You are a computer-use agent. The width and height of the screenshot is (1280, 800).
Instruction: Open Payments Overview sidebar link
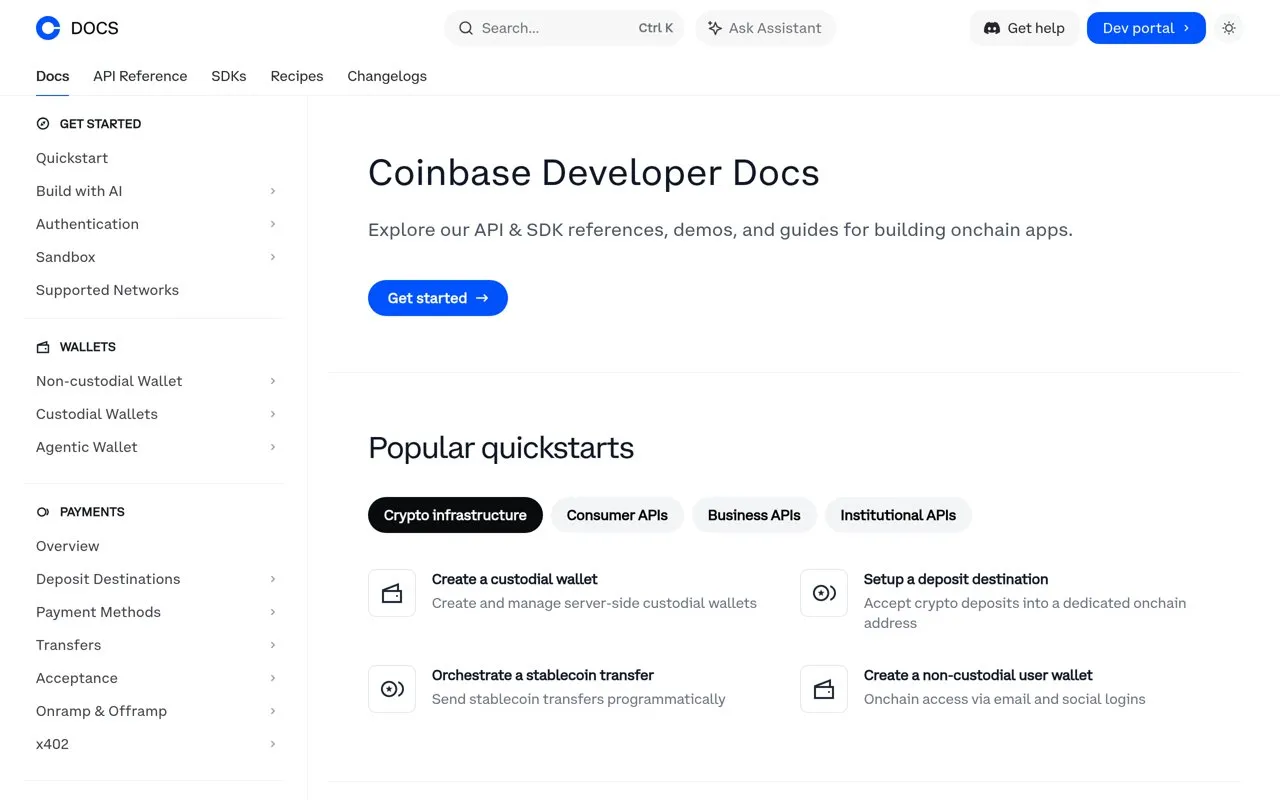(68, 546)
